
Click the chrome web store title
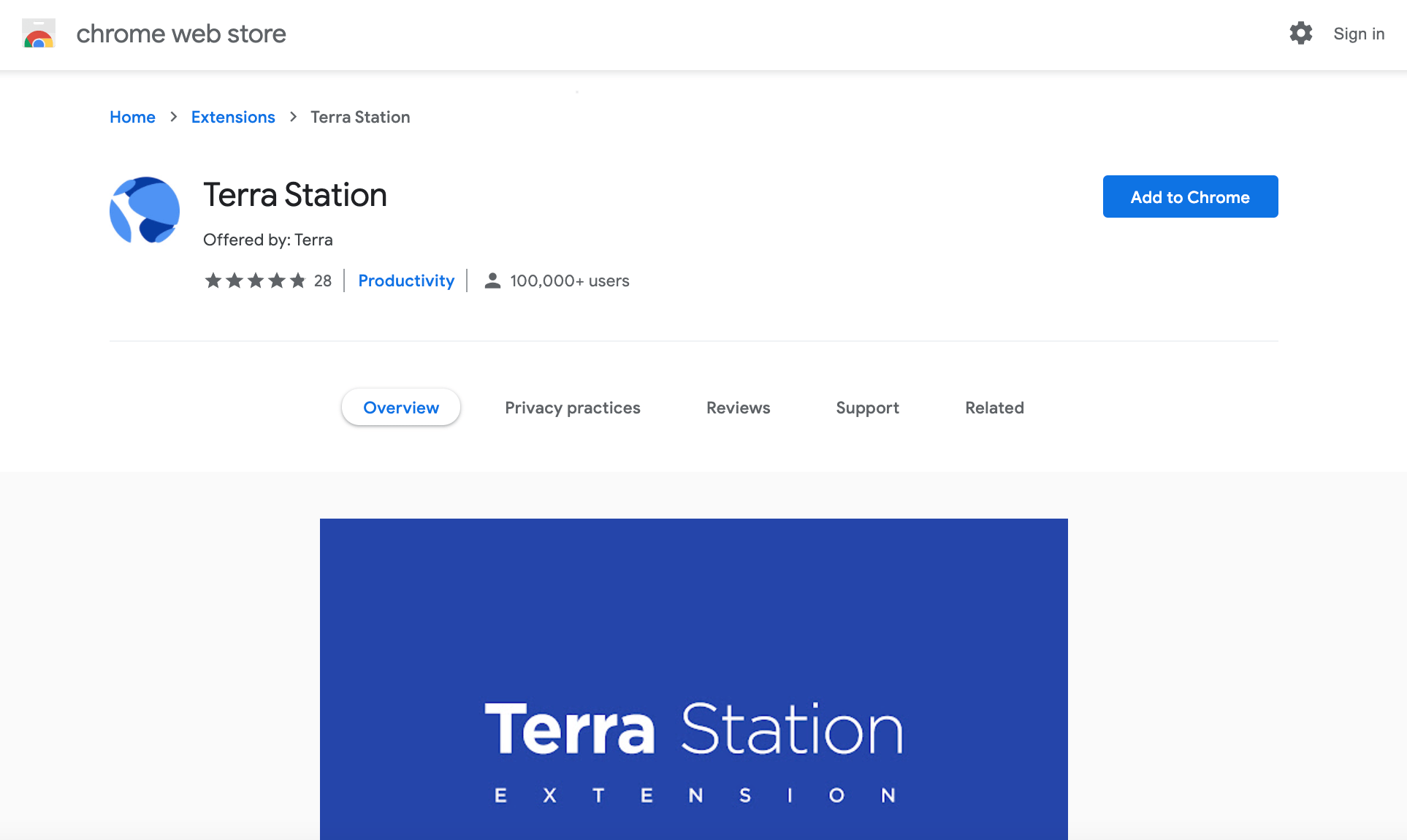181,34
